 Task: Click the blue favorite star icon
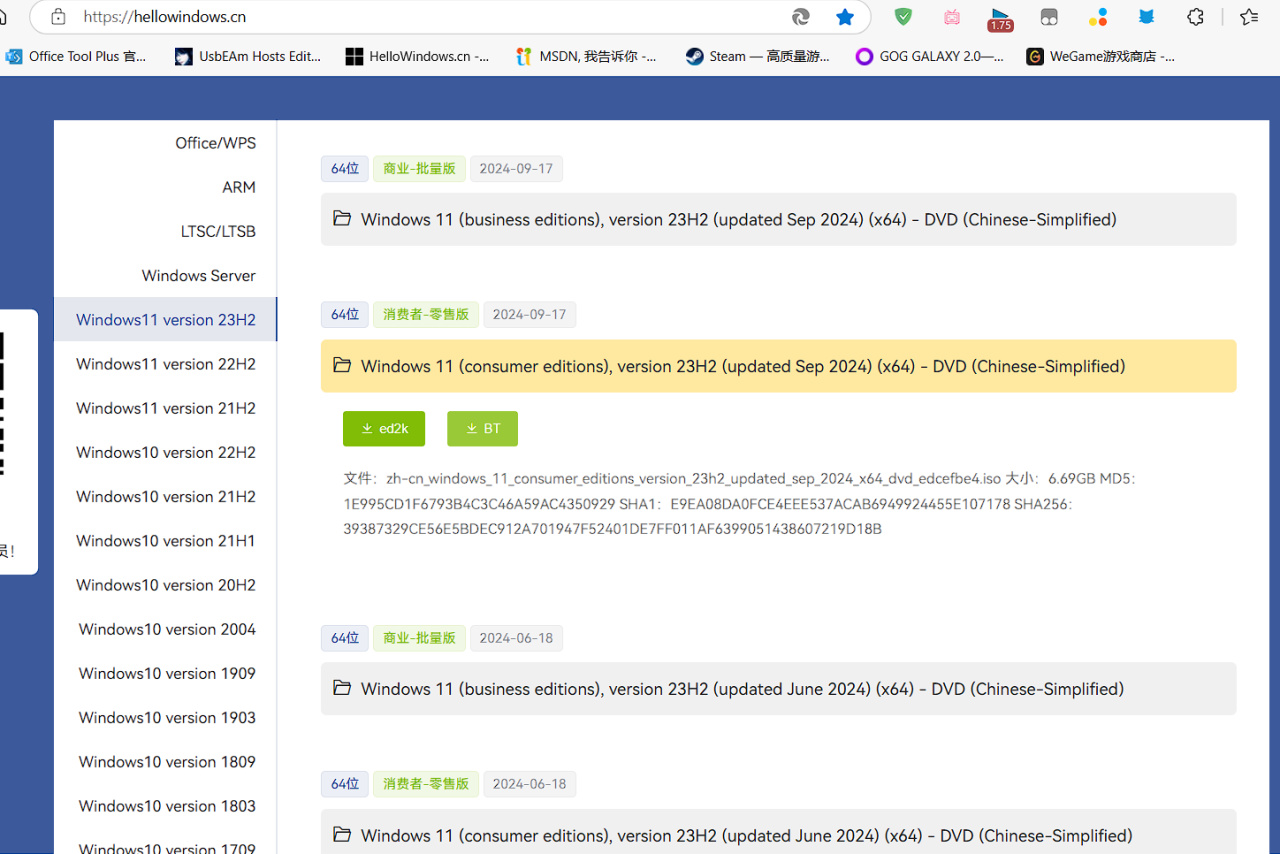click(845, 16)
